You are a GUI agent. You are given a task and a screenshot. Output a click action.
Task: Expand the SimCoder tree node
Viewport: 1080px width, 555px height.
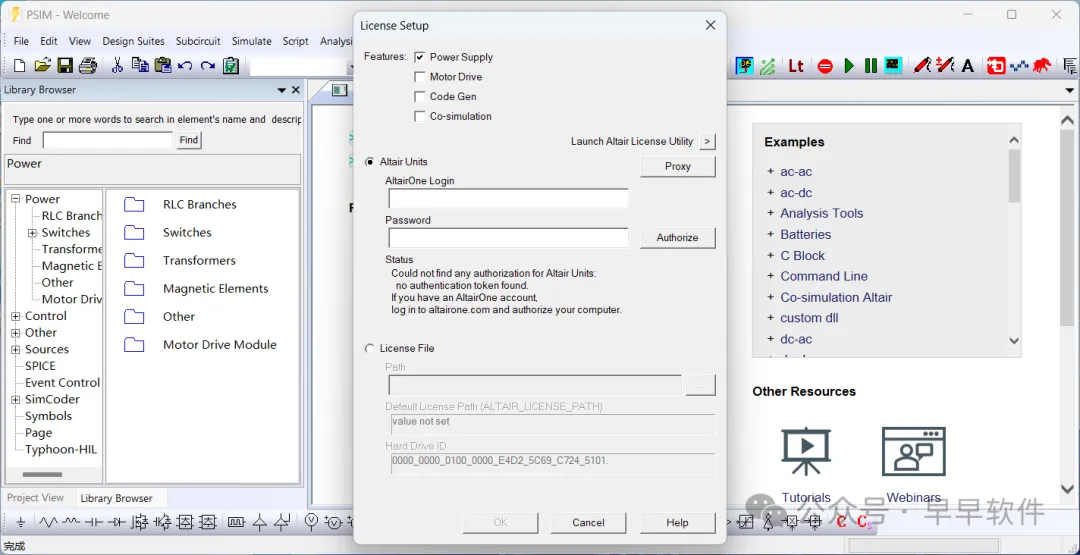click(x=16, y=399)
